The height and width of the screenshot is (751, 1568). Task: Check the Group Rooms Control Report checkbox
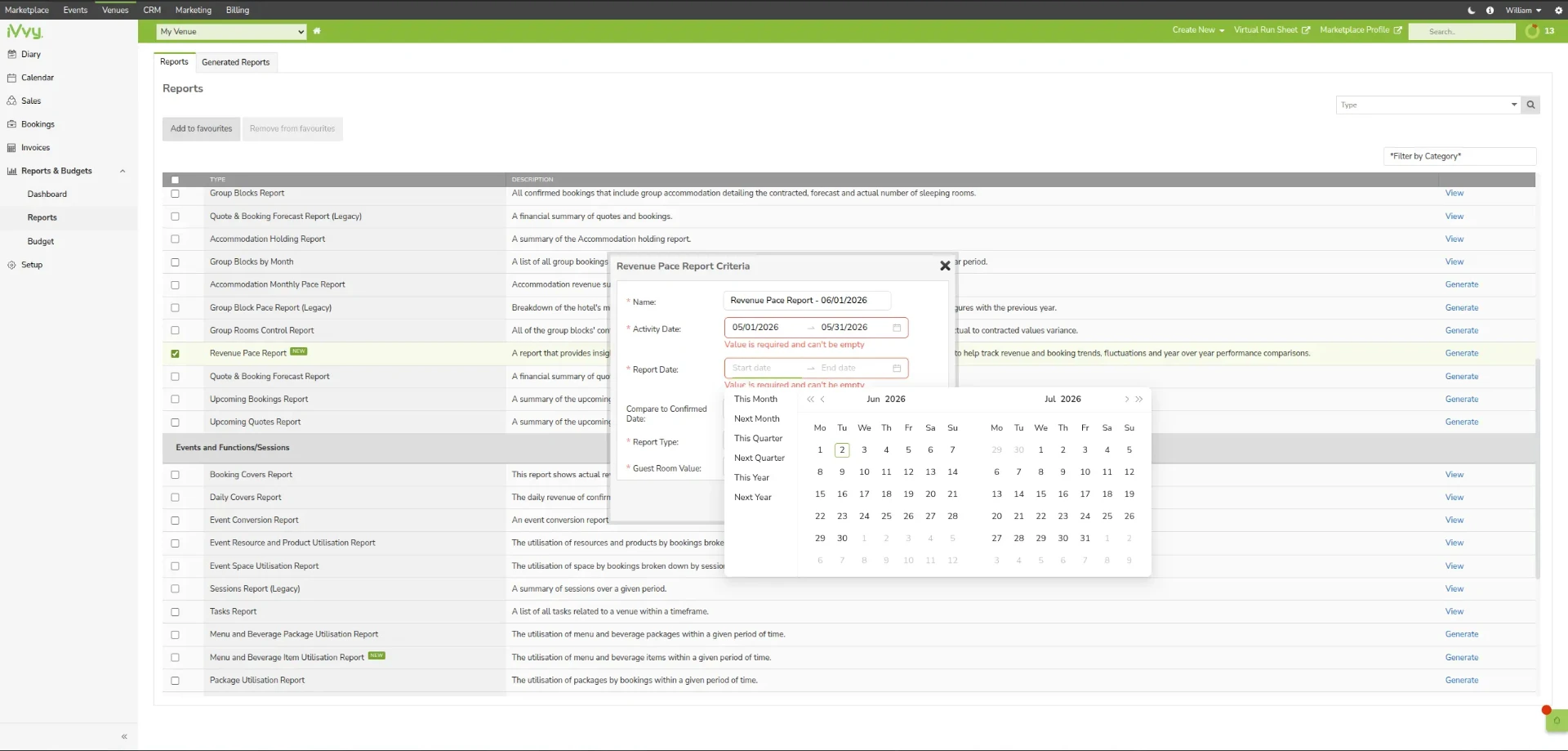[x=175, y=331]
